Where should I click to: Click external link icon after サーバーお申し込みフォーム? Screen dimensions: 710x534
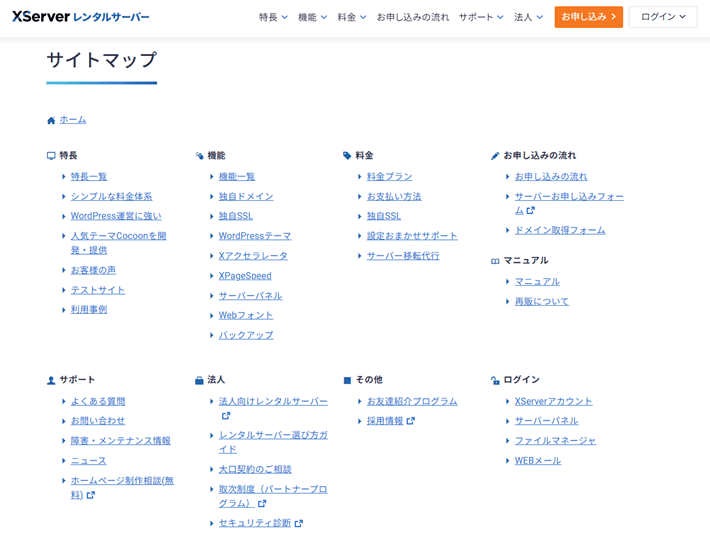tap(531, 210)
